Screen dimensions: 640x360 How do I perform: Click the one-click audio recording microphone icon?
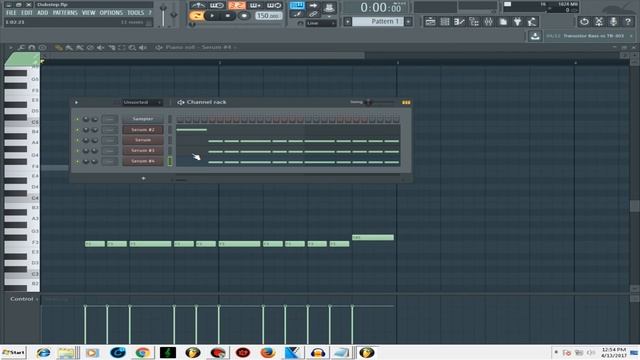point(613,22)
